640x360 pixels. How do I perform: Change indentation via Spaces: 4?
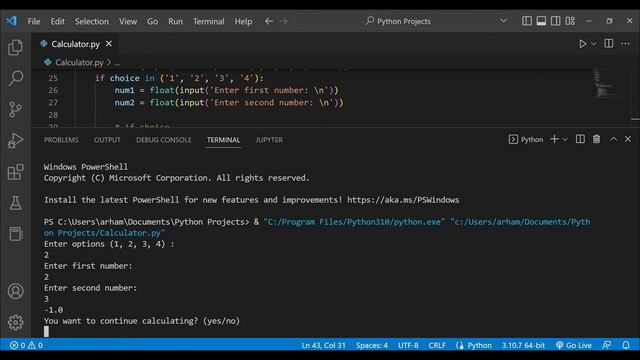(x=371, y=345)
